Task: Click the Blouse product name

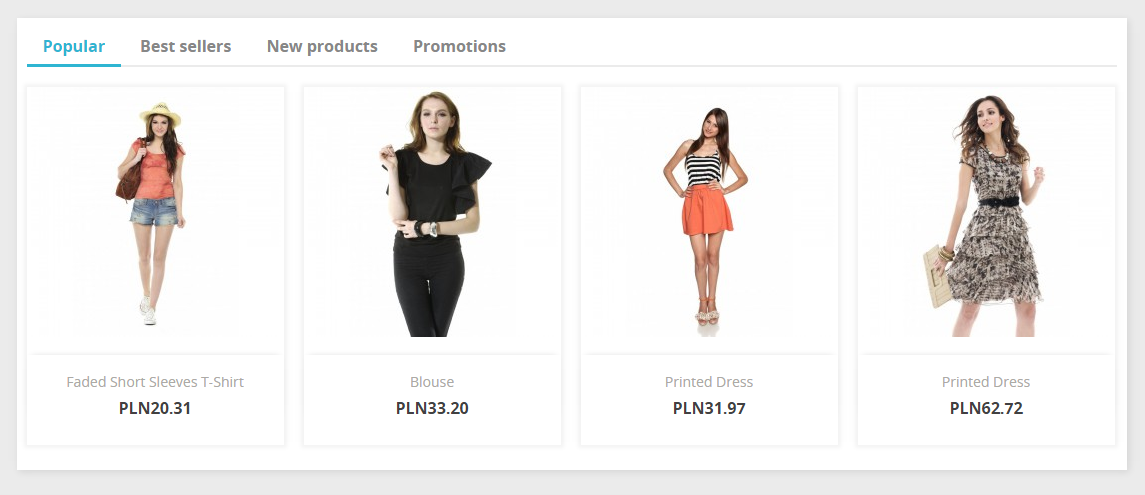Action: [x=432, y=382]
